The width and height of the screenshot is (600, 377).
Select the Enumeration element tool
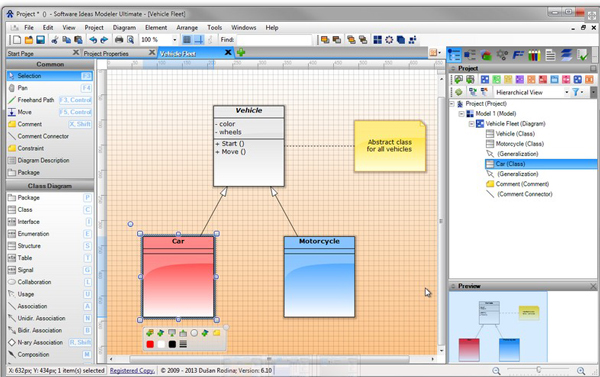(x=50, y=234)
